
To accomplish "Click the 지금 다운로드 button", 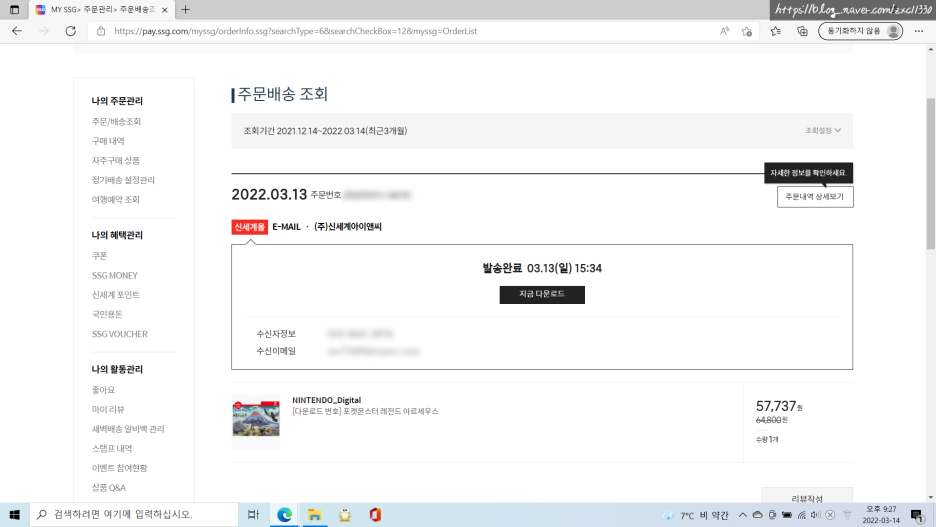I will tap(542, 294).
